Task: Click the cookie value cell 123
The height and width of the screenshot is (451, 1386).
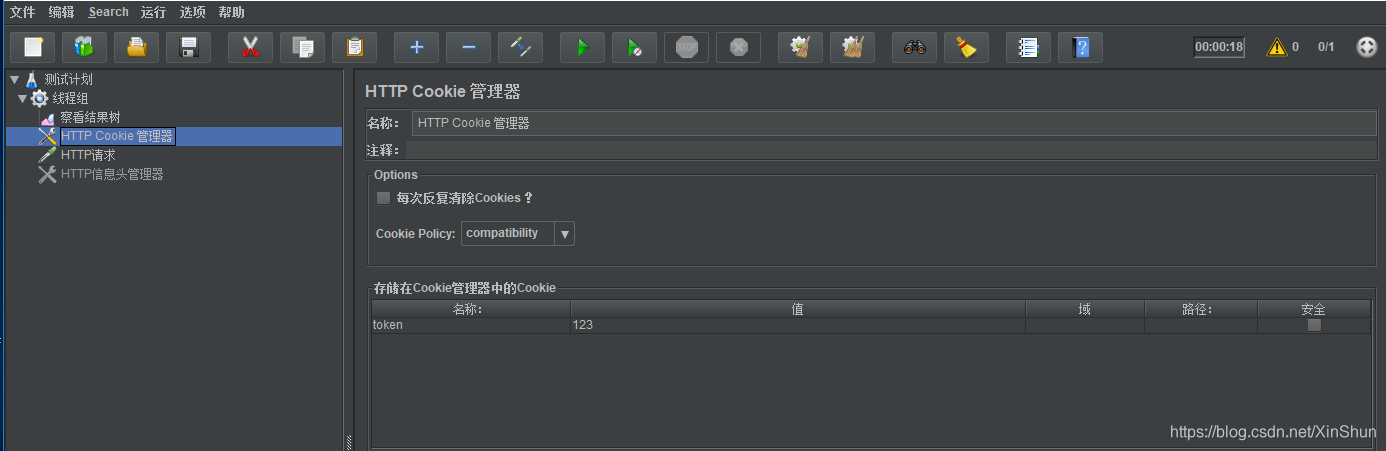Action: (x=798, y=325)
